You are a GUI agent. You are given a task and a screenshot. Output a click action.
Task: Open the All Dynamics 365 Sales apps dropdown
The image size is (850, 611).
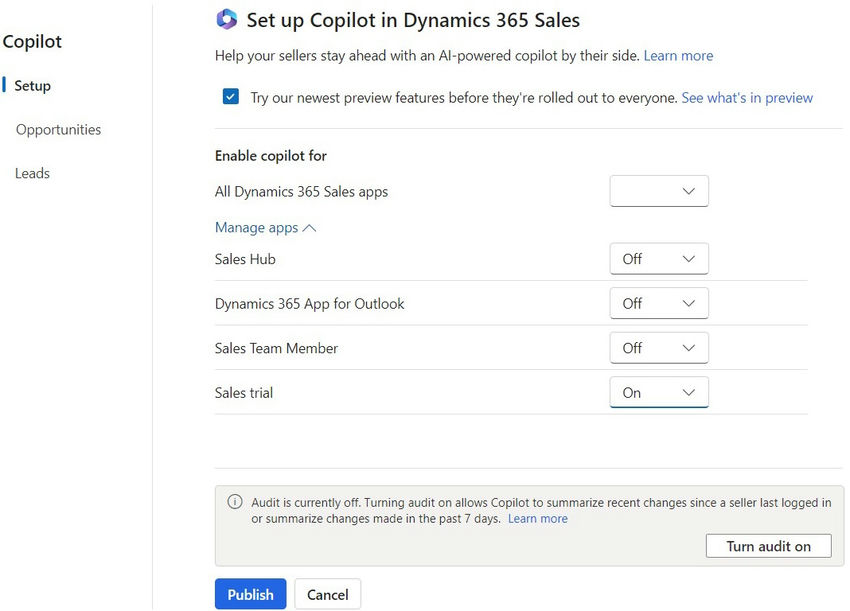tap(659, 190)
